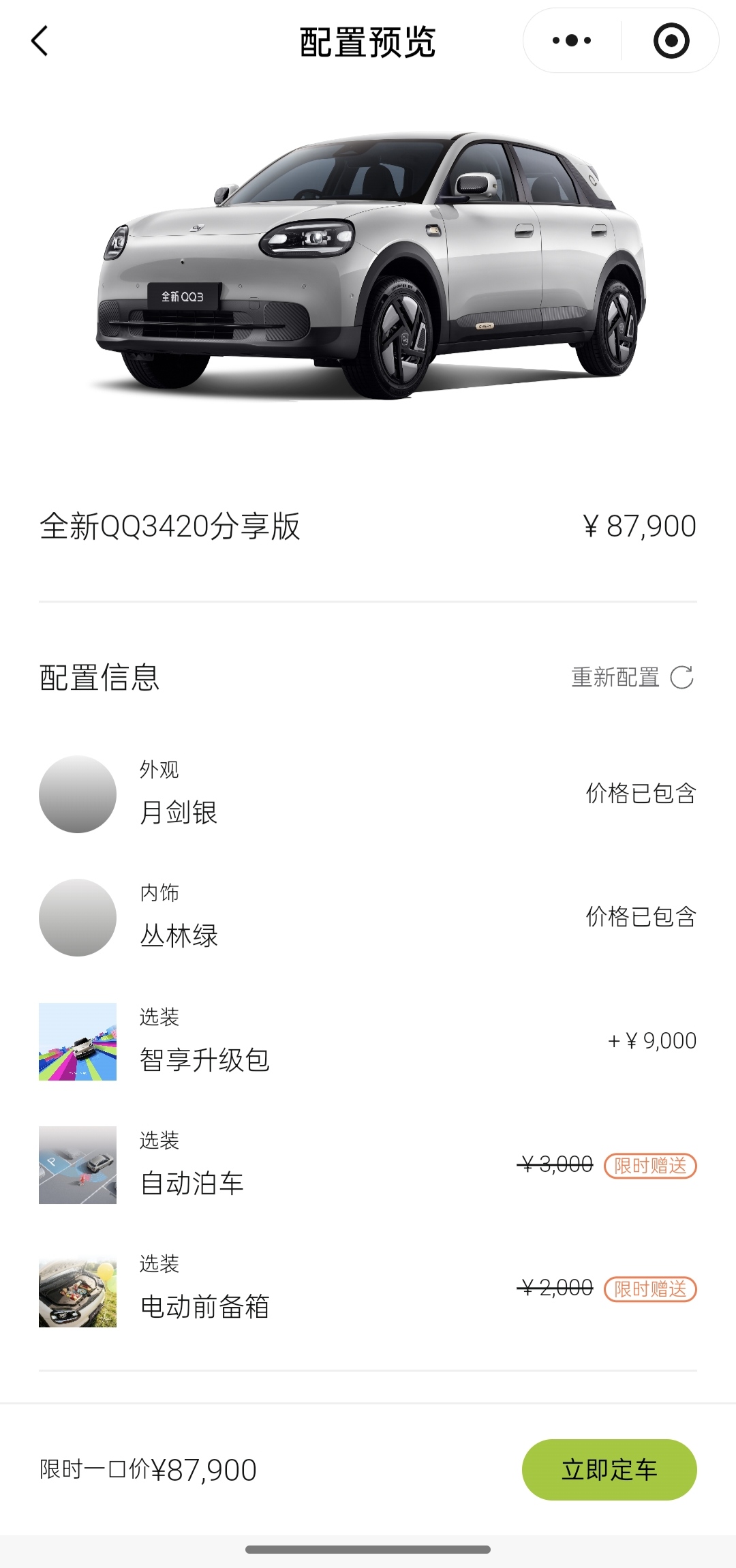The width and height of the screenshot is (736, 1568).
Task: Open the 电动前备箱 option thumbnail
Action: tap(78, 1288)
